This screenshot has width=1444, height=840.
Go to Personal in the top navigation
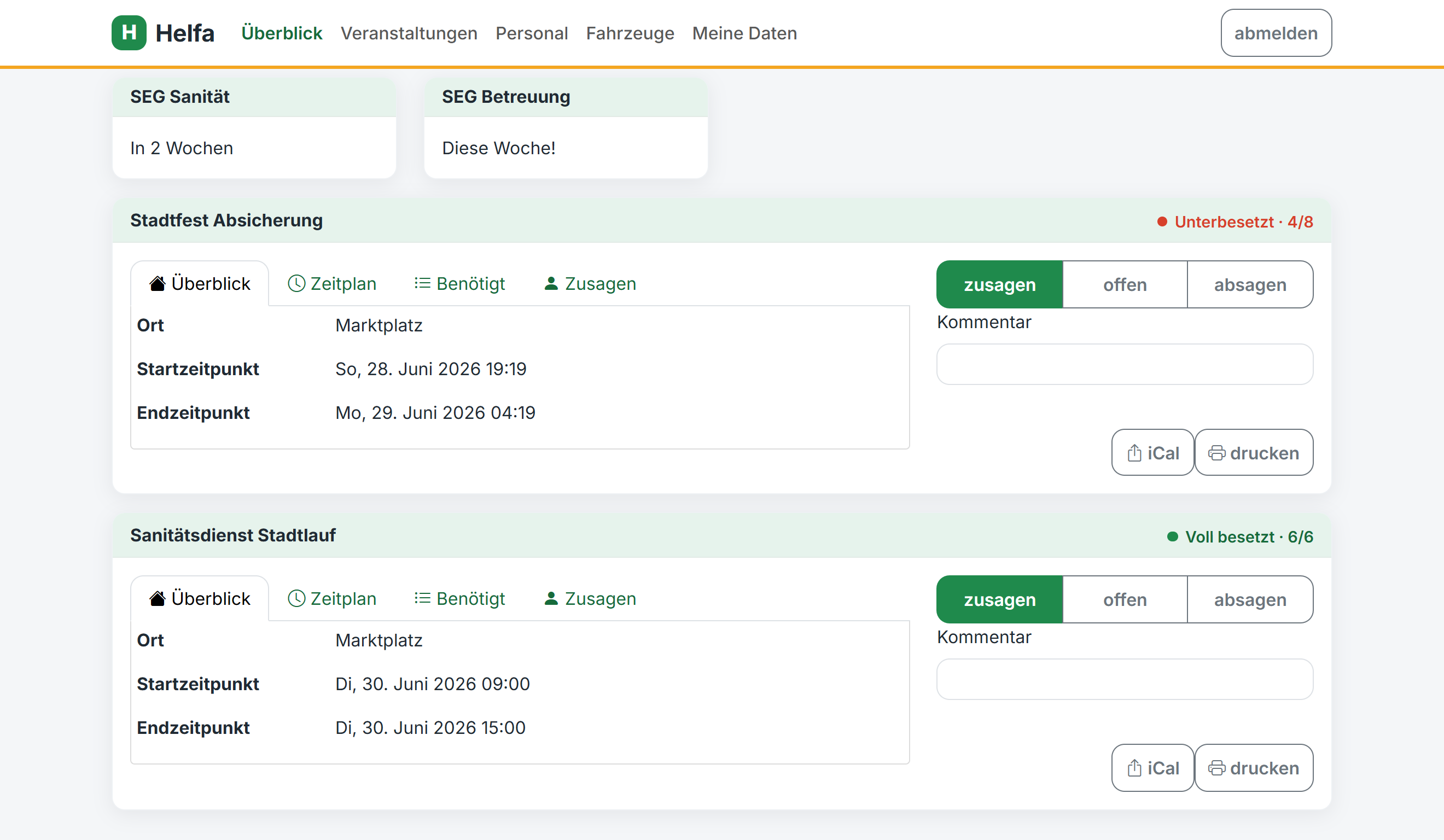[x=531, y=33]
